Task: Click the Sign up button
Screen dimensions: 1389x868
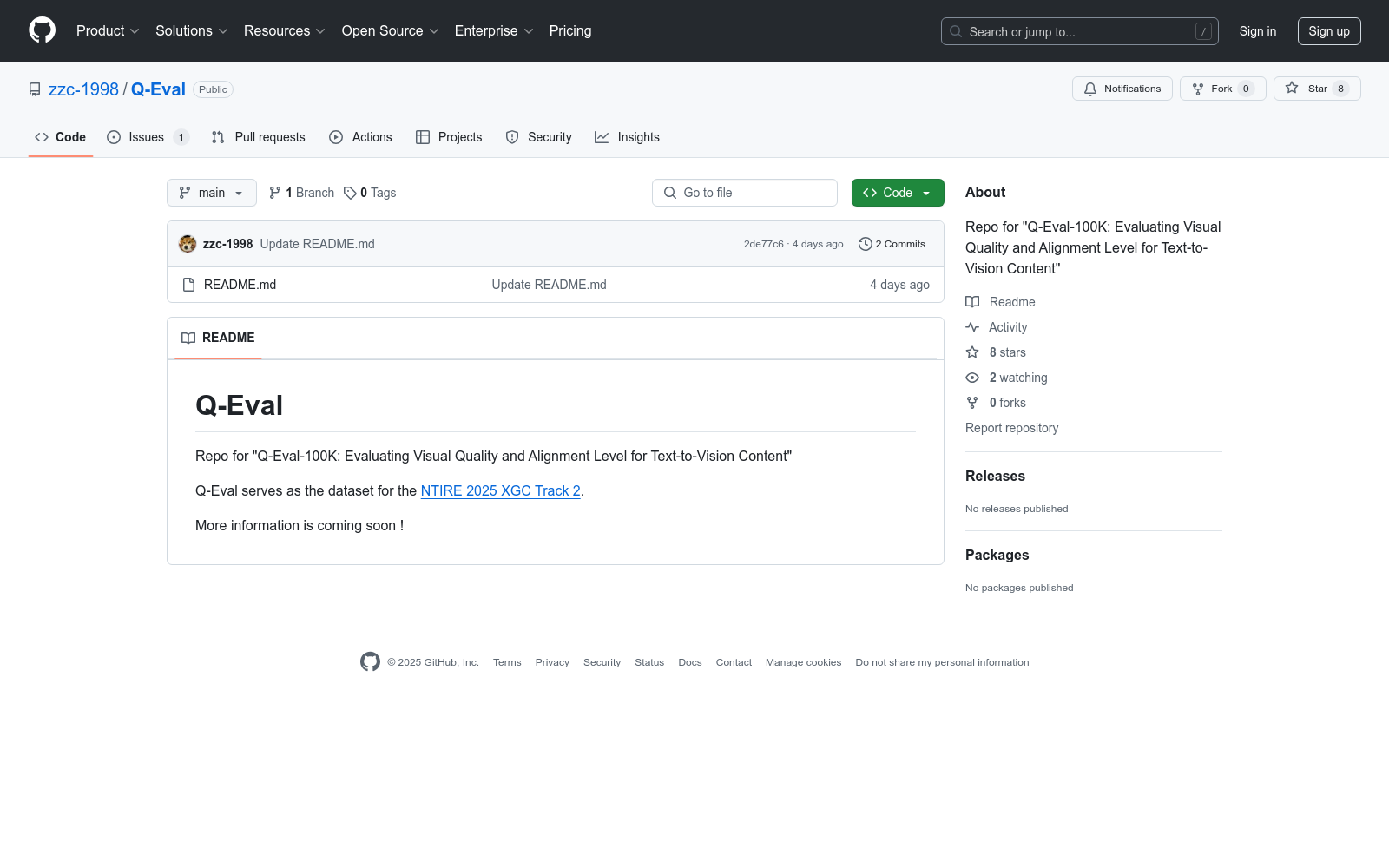Action: click(x=1328, y=31)
